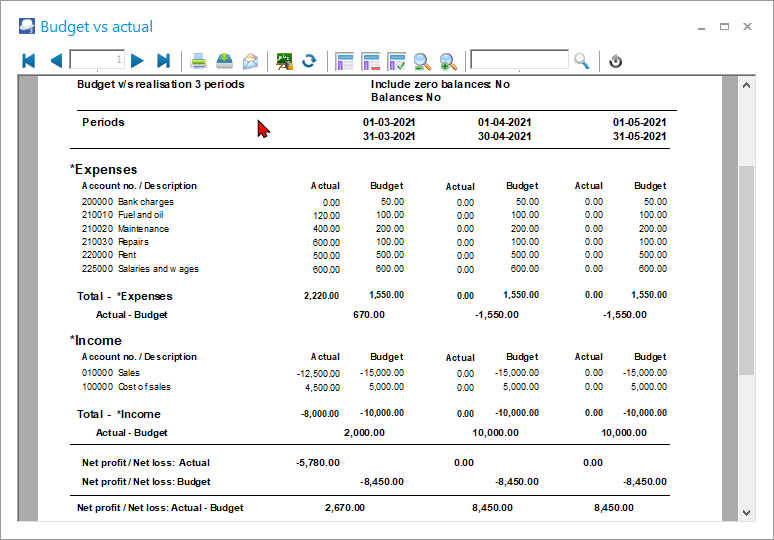Click the second report layout icon
Image resolution: width=774 pixels, height=540 pixels.
(x=370, y=61)
